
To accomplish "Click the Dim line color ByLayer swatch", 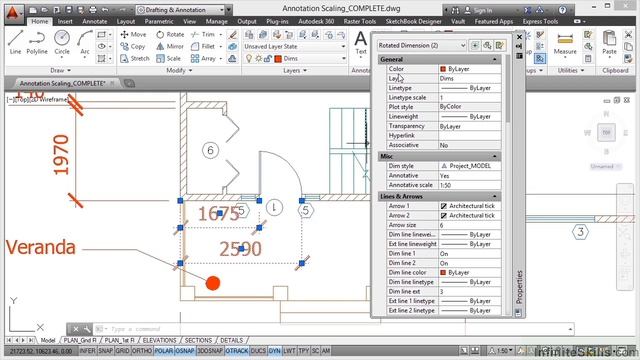I will pyautogui.click(x=443, y=273).
